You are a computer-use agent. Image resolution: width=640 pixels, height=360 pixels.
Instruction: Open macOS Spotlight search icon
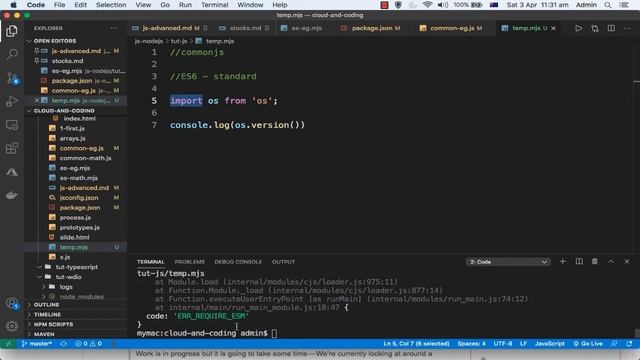pyautogui.click(x=608, y=5)
